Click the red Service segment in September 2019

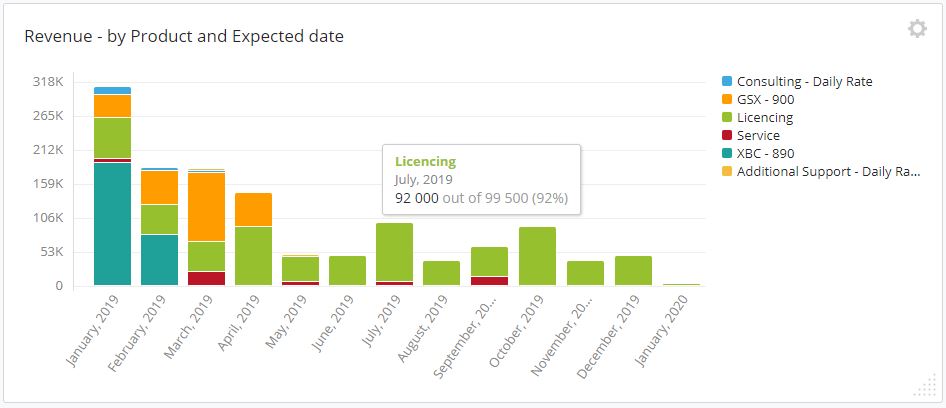[x=489, y=281]
